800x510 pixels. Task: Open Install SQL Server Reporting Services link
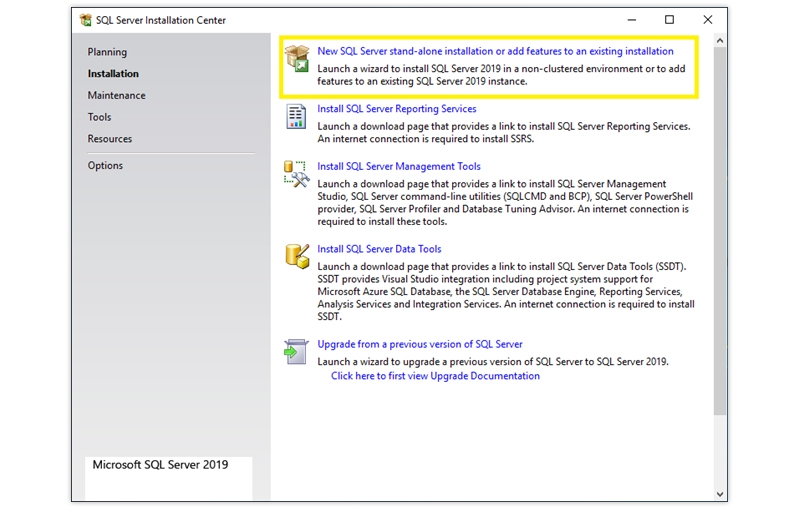coord(396,109)
